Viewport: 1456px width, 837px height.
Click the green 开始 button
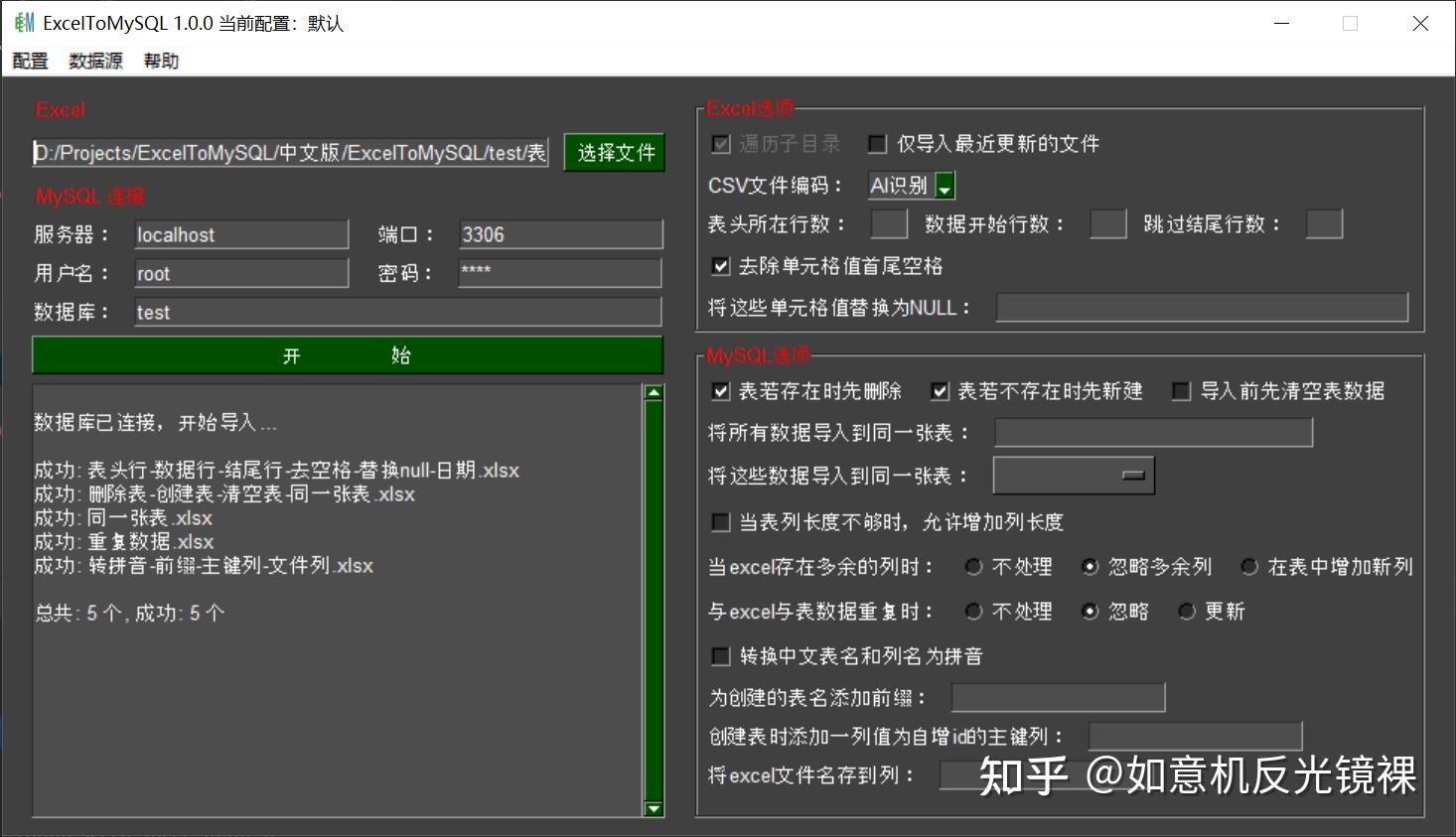(x=348, y=355)
